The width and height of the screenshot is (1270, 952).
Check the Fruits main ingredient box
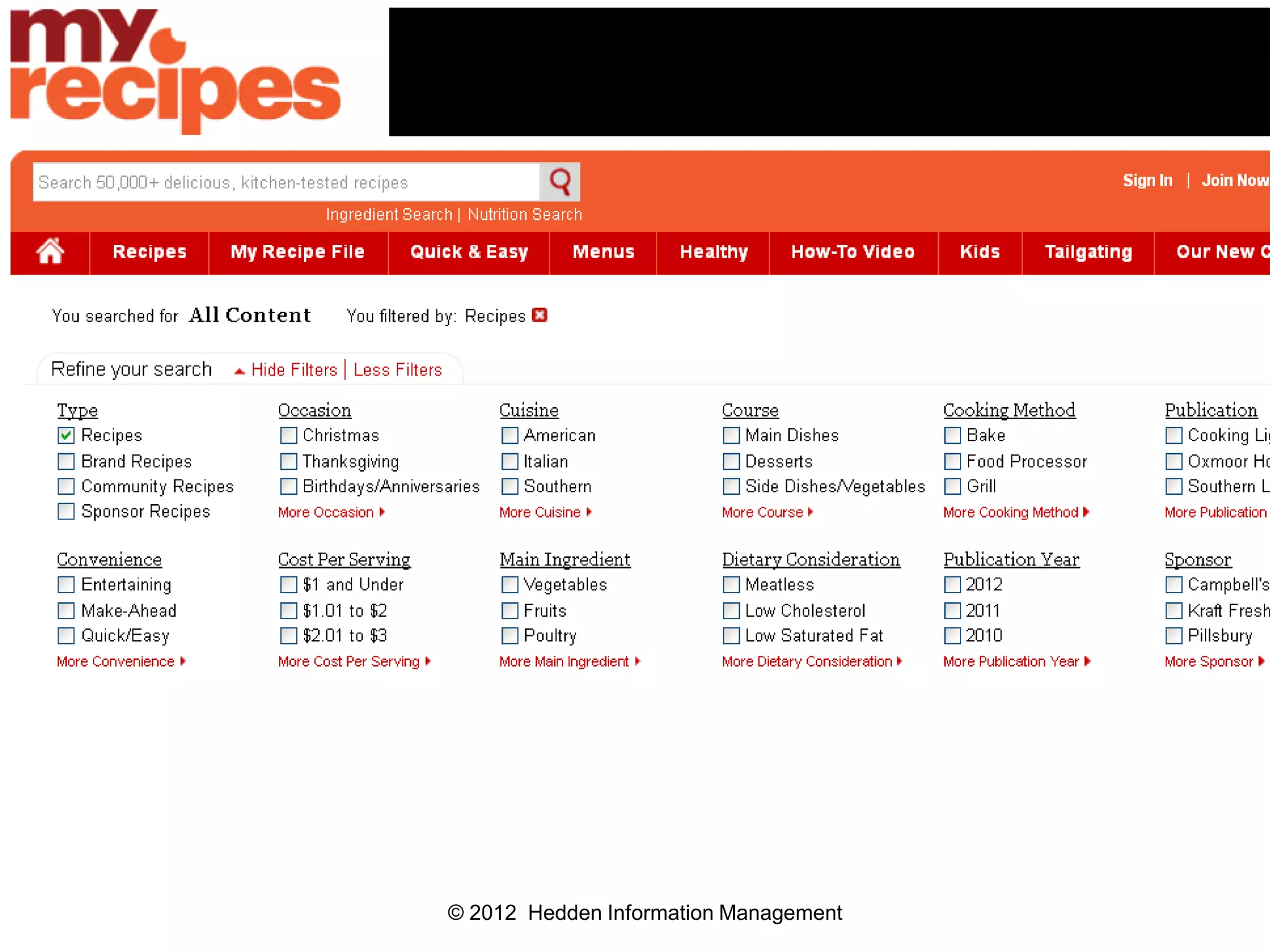point(510,611)
